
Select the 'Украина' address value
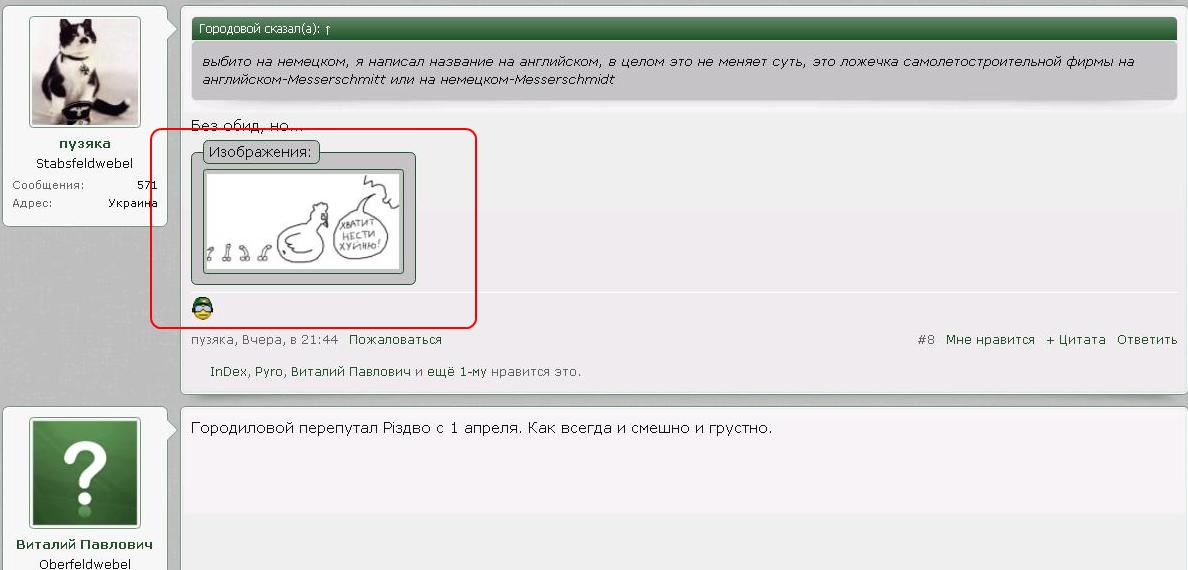(133, 203)
